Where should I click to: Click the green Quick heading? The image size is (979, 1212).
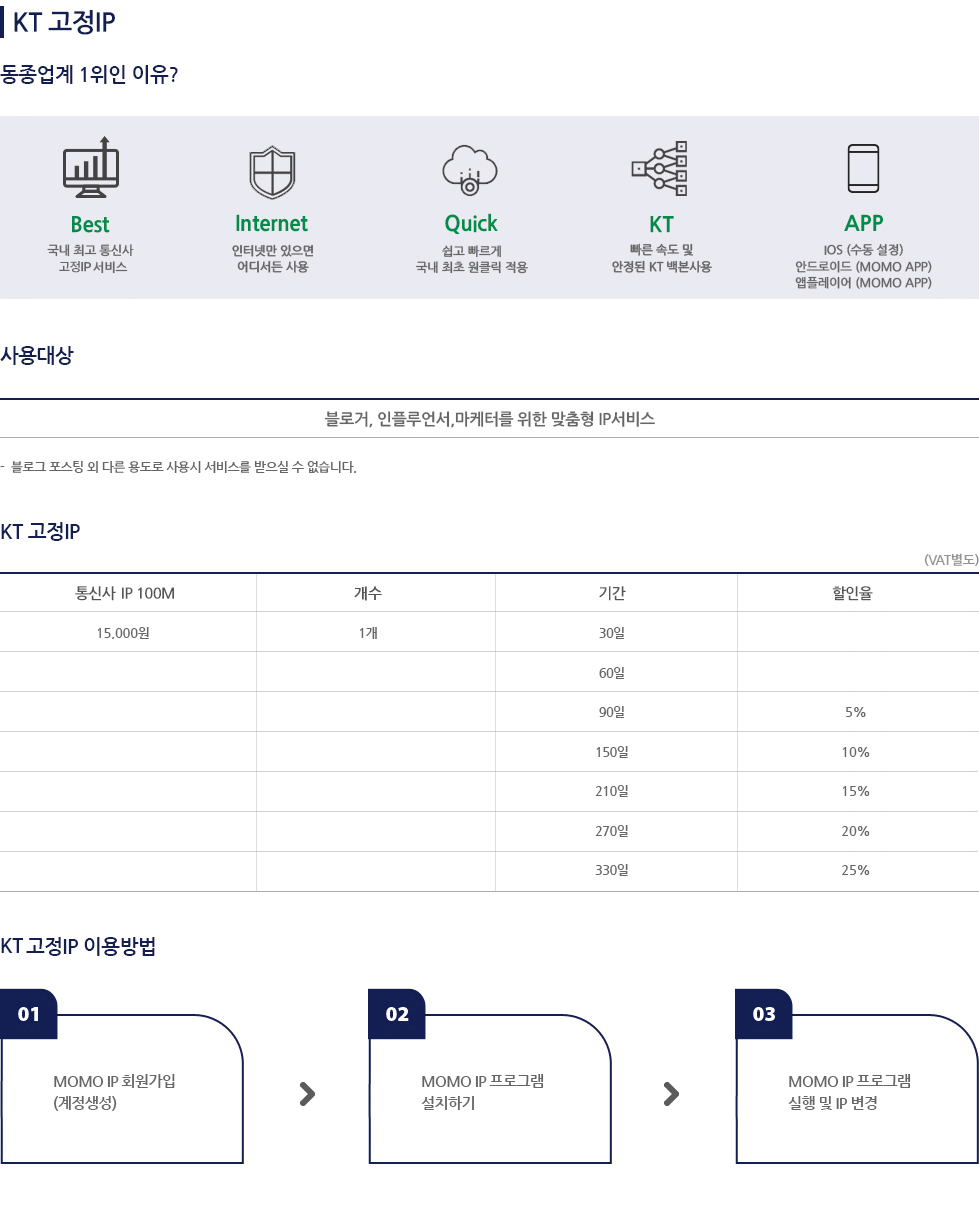point(471,223)
